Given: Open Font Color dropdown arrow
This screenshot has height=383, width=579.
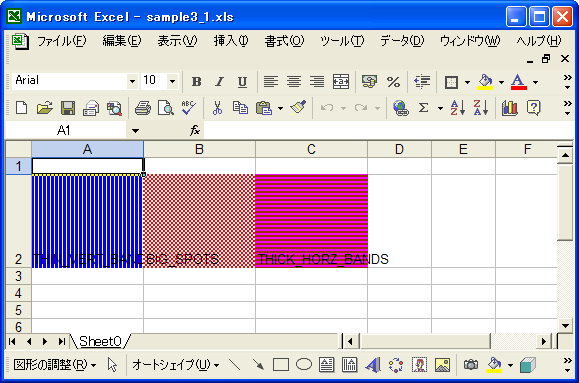Looking at the screenshot, I should click(x=535, y=82).
